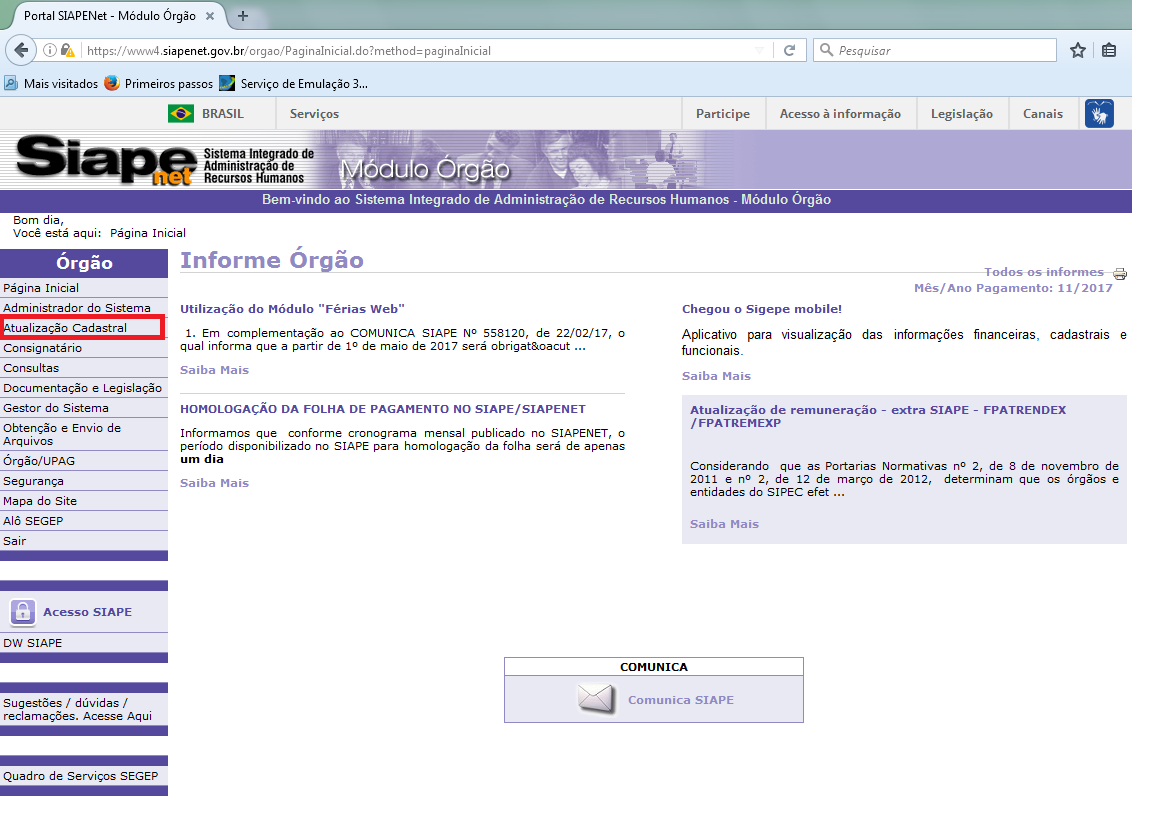Open Segurança sidebar item
Screen dimensions: 1152x820
pyautogui.click(x=84, y=481)
